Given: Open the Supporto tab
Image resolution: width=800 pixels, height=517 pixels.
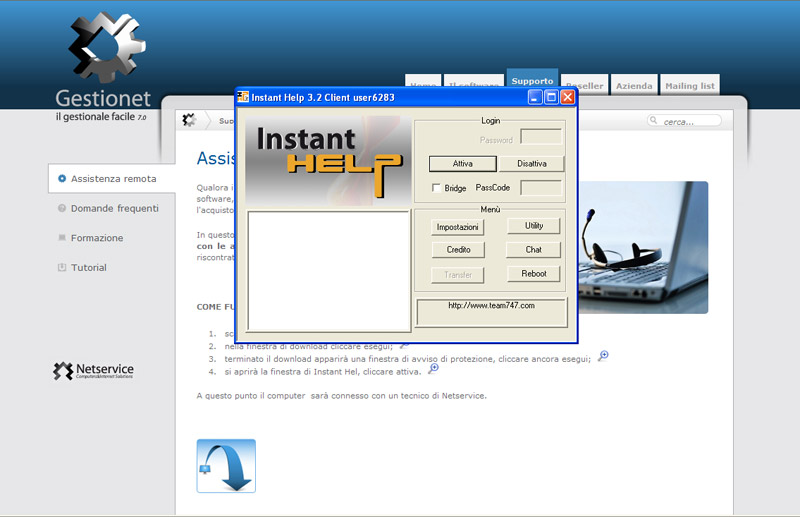Looking at the screenshot, I should click(532, 81).
